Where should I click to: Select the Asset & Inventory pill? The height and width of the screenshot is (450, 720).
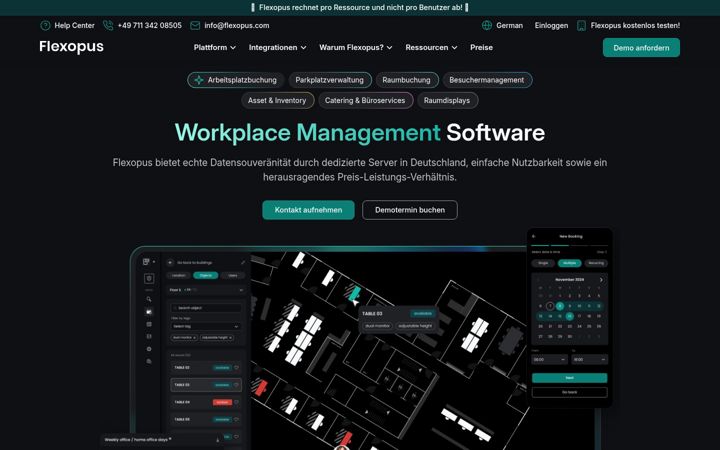pos(277,101)
